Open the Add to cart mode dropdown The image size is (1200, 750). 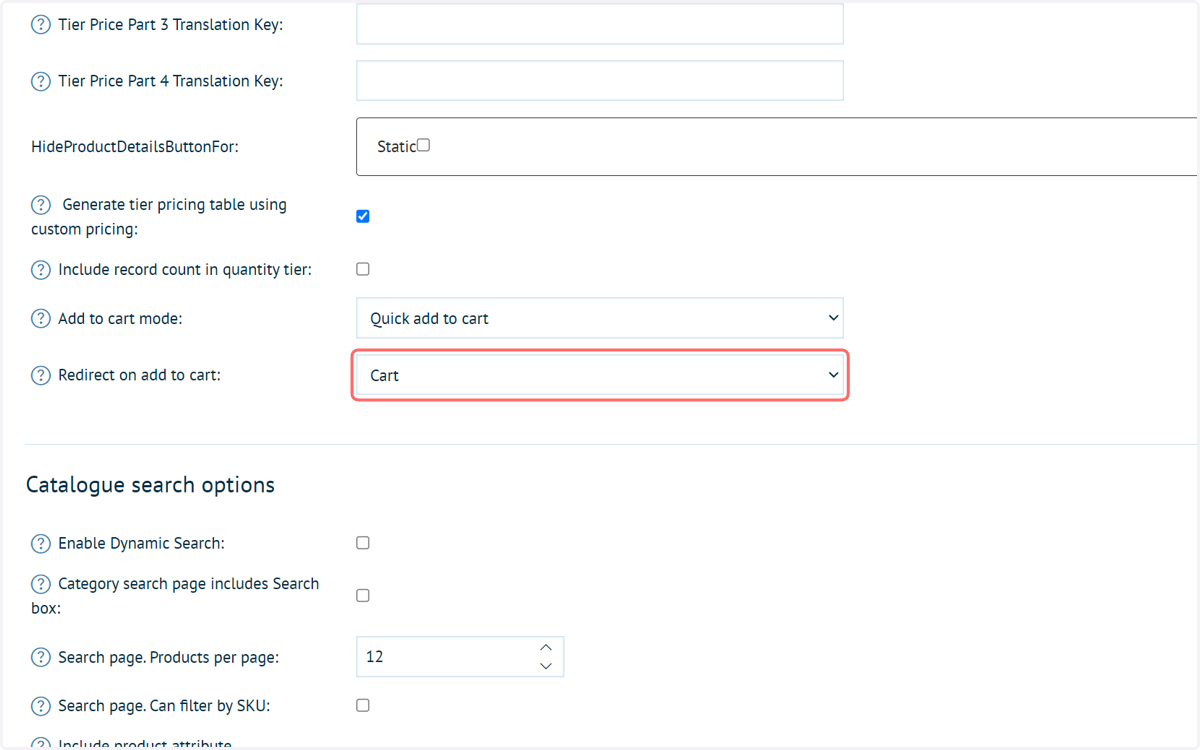(x=600, y=318)
